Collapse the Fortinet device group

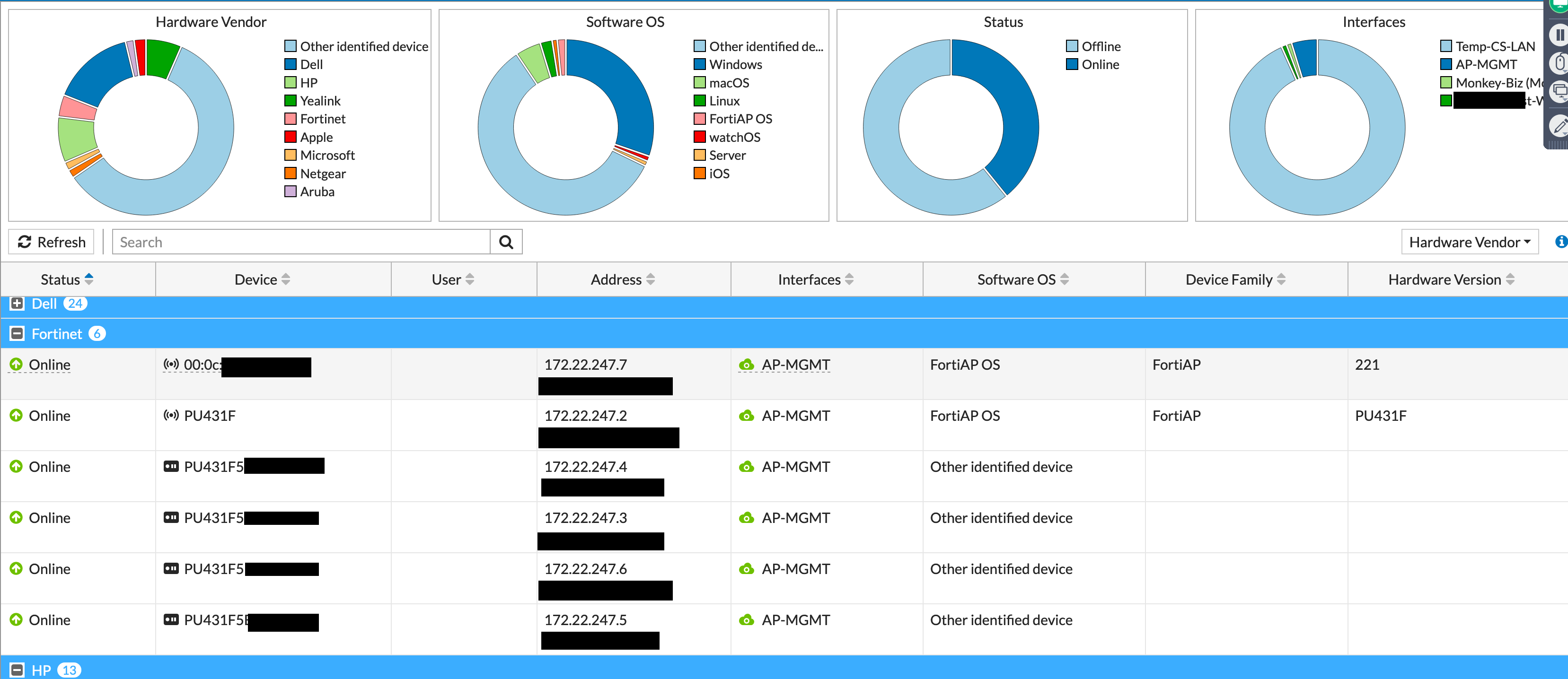(17, 334)
